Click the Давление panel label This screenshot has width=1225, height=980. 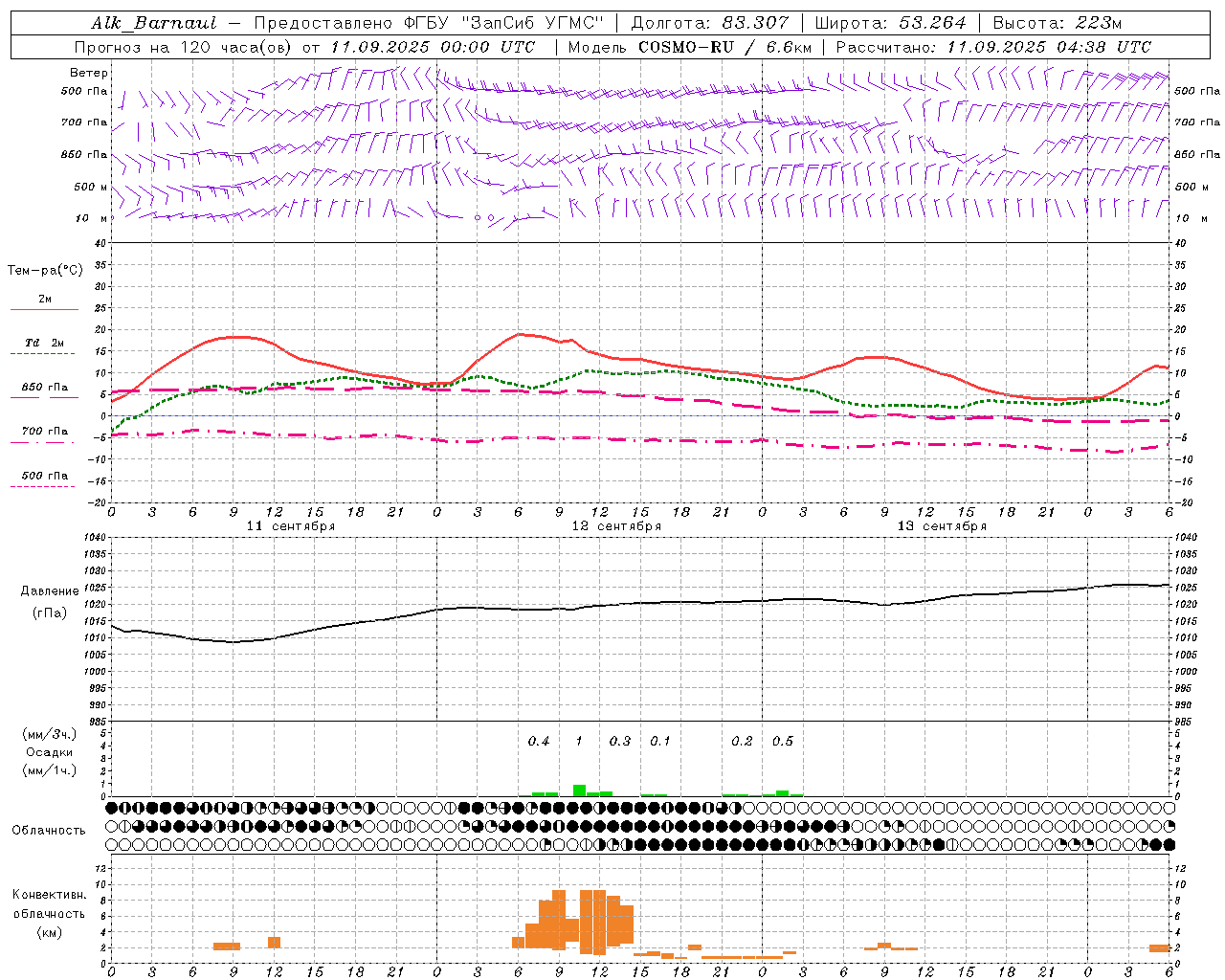(x=50, y=591)
